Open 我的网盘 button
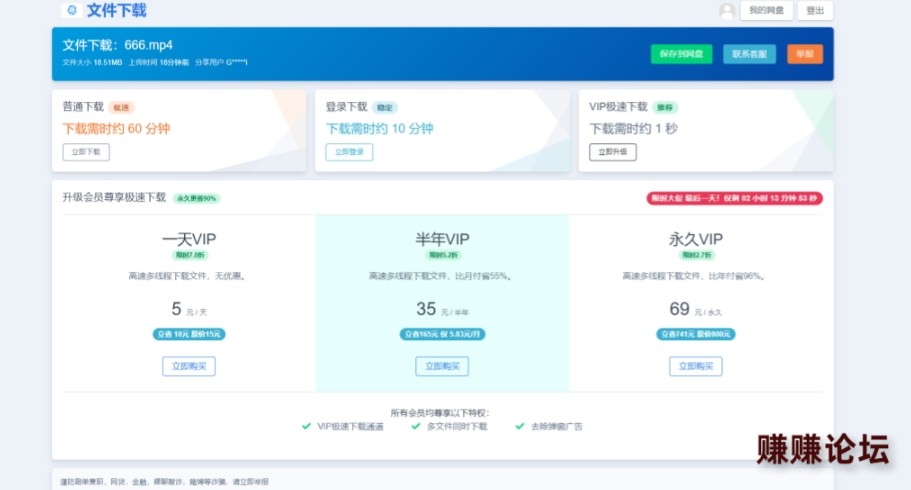The width and height of the screenshot is (911, 490). (x=766, y=10)
